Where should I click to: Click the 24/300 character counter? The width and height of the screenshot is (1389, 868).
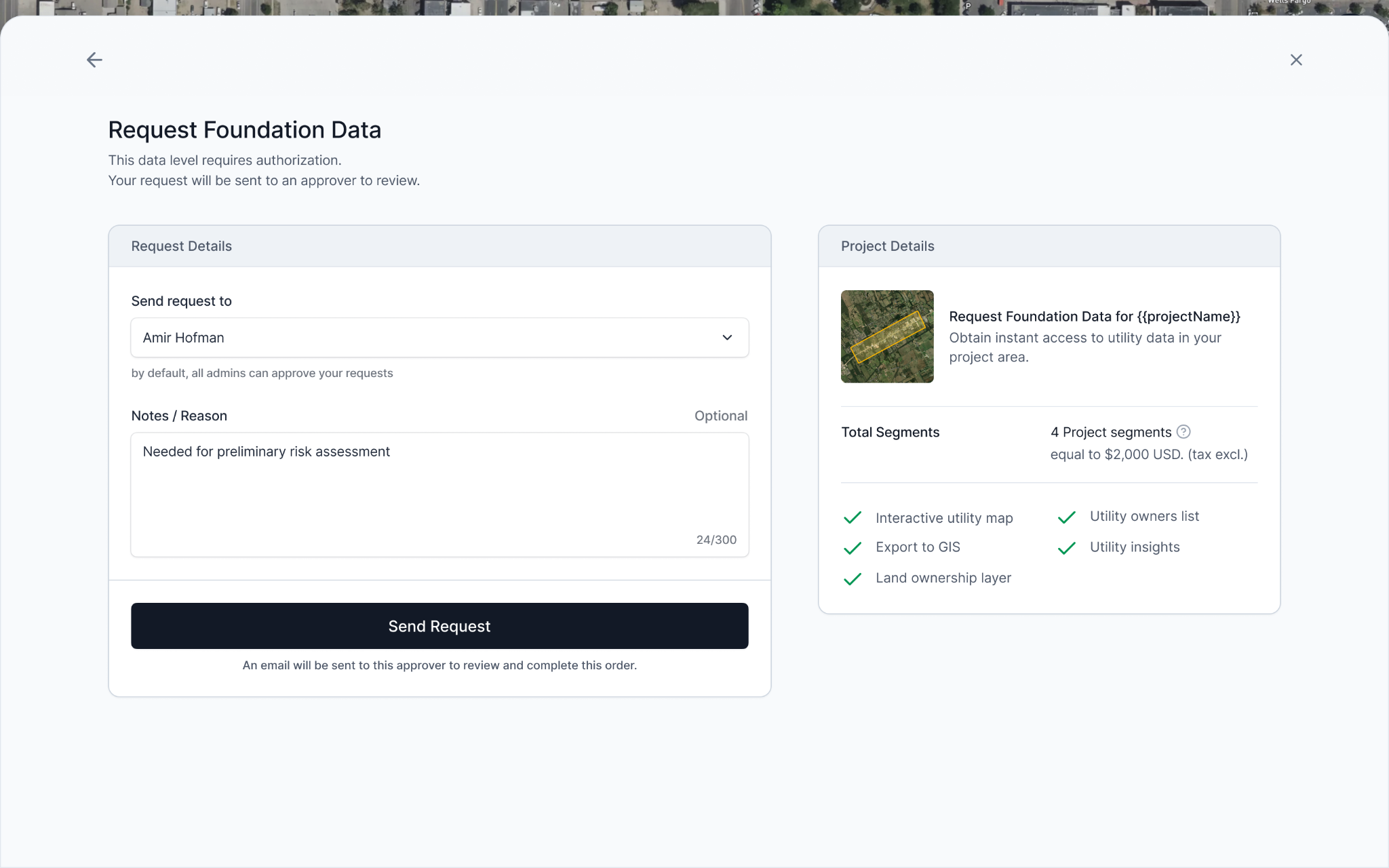tap(716, 540)
